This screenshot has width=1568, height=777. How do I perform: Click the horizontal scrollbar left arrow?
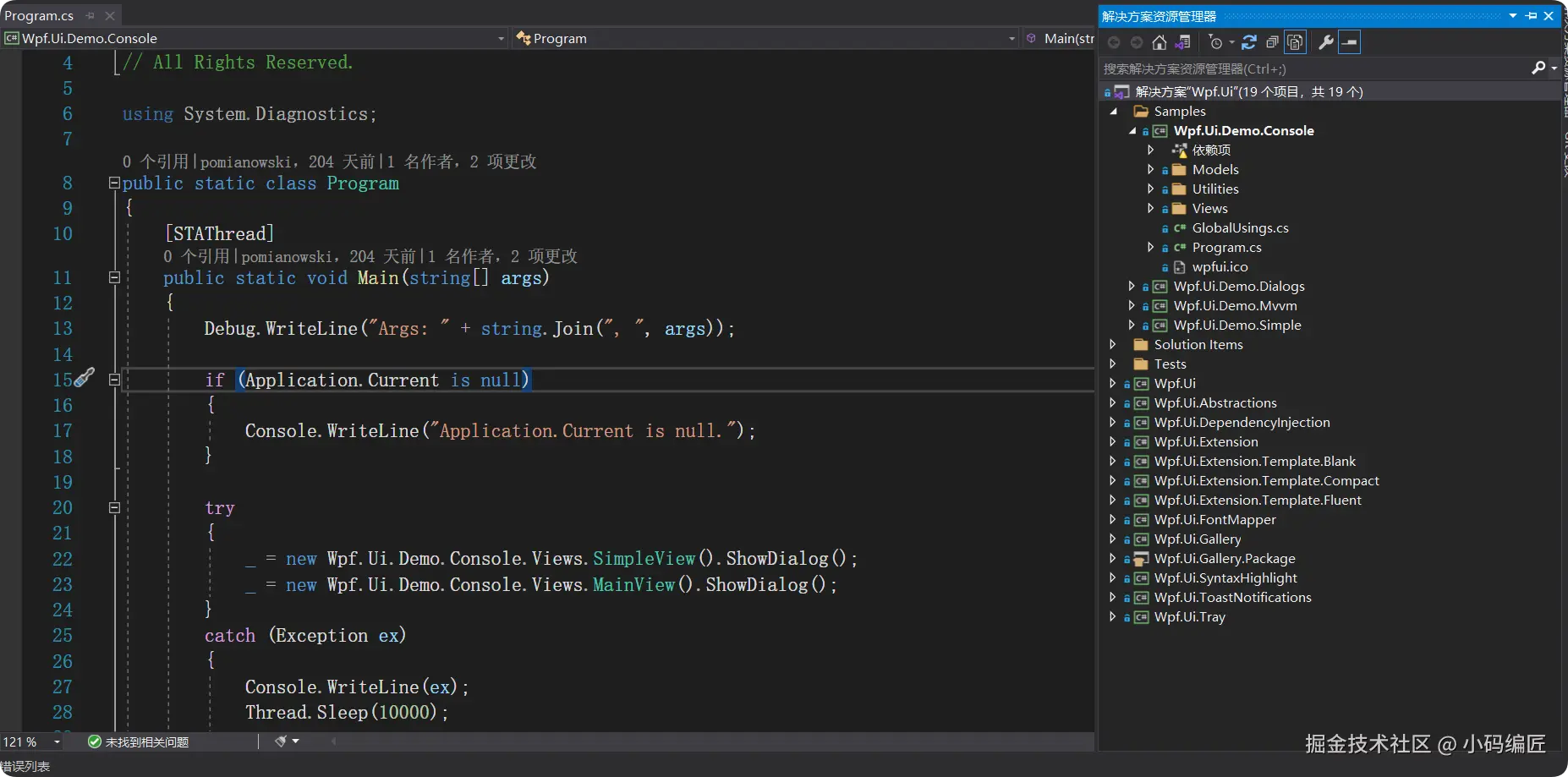[x=334, y=741]
